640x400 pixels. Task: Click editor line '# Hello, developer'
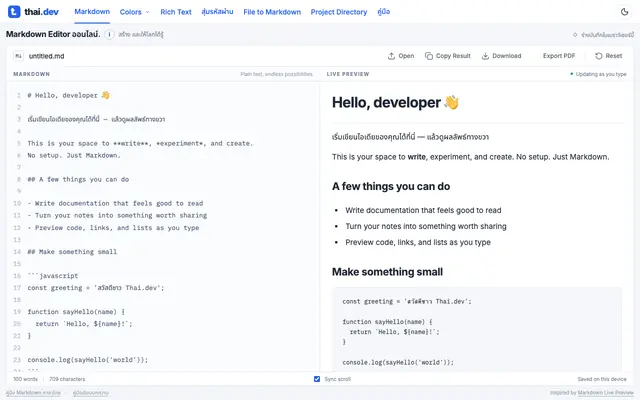[69, 95]
